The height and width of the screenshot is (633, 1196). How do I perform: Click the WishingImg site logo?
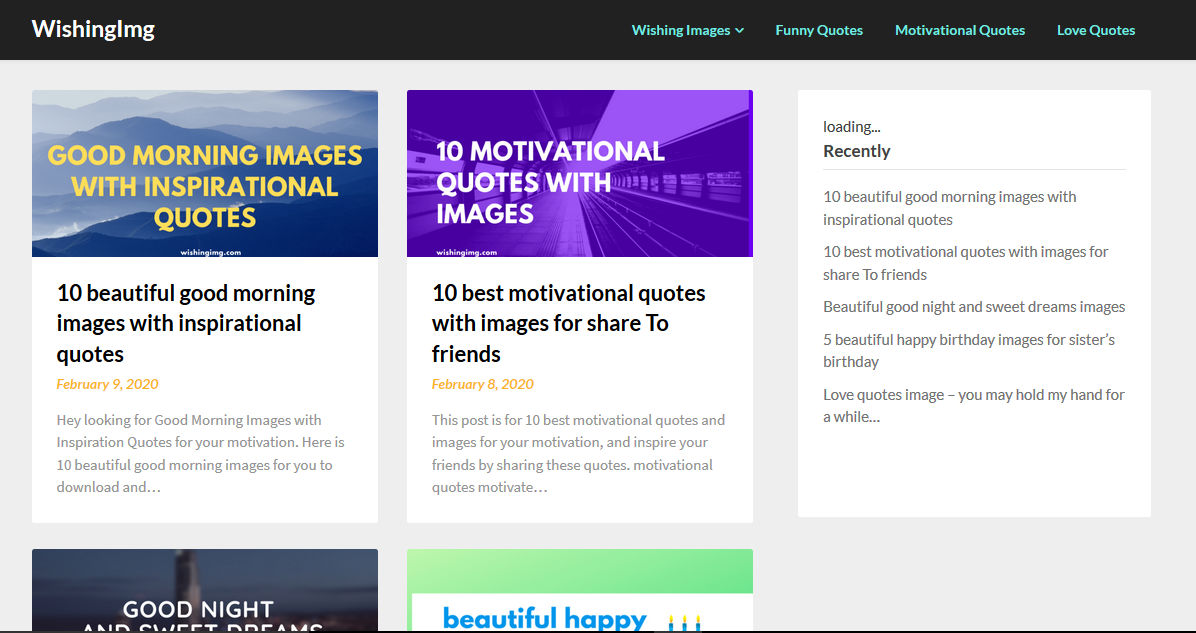[93, 29]
